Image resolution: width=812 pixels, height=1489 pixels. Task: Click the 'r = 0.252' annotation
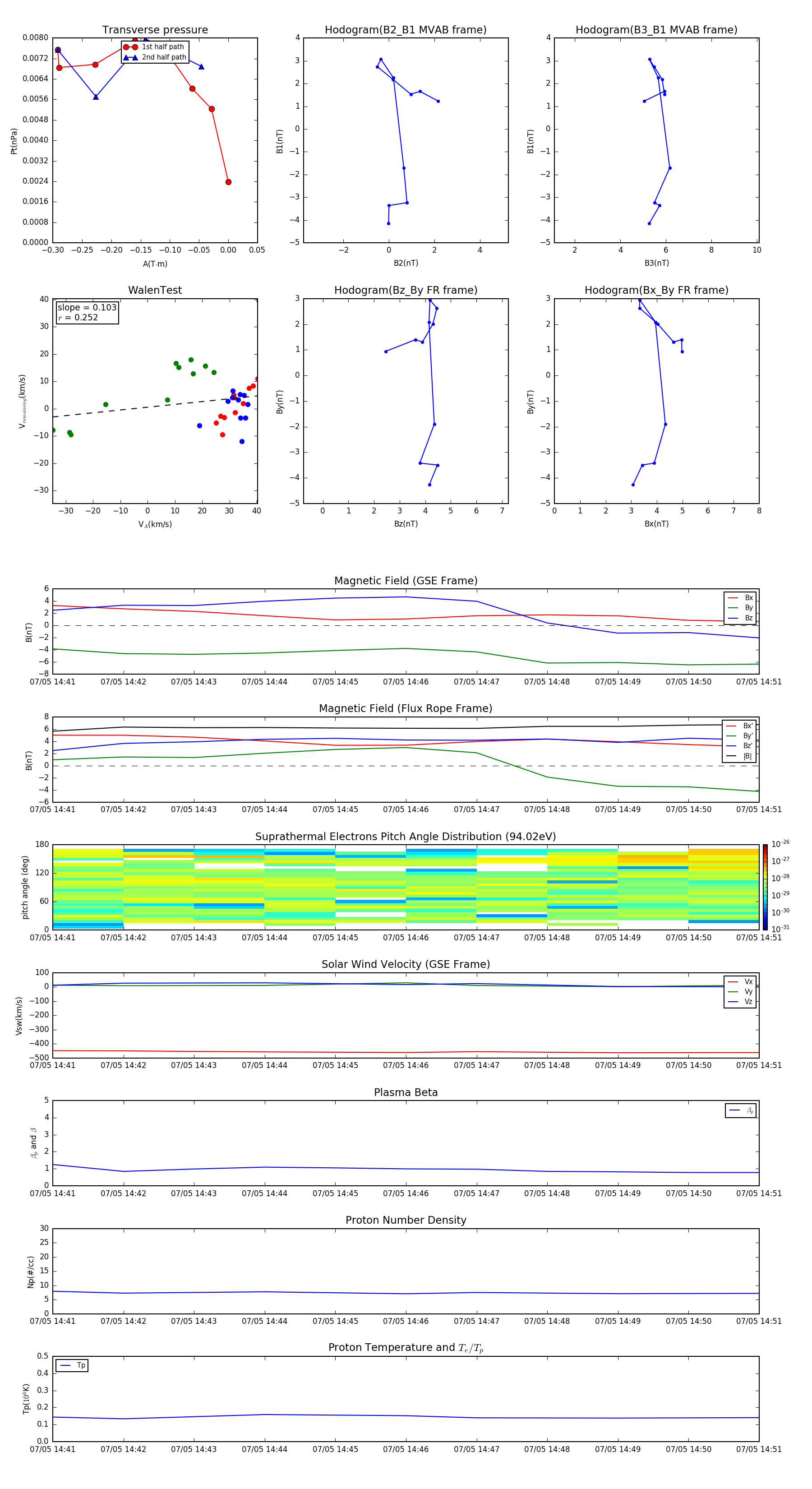pos(78,317)
